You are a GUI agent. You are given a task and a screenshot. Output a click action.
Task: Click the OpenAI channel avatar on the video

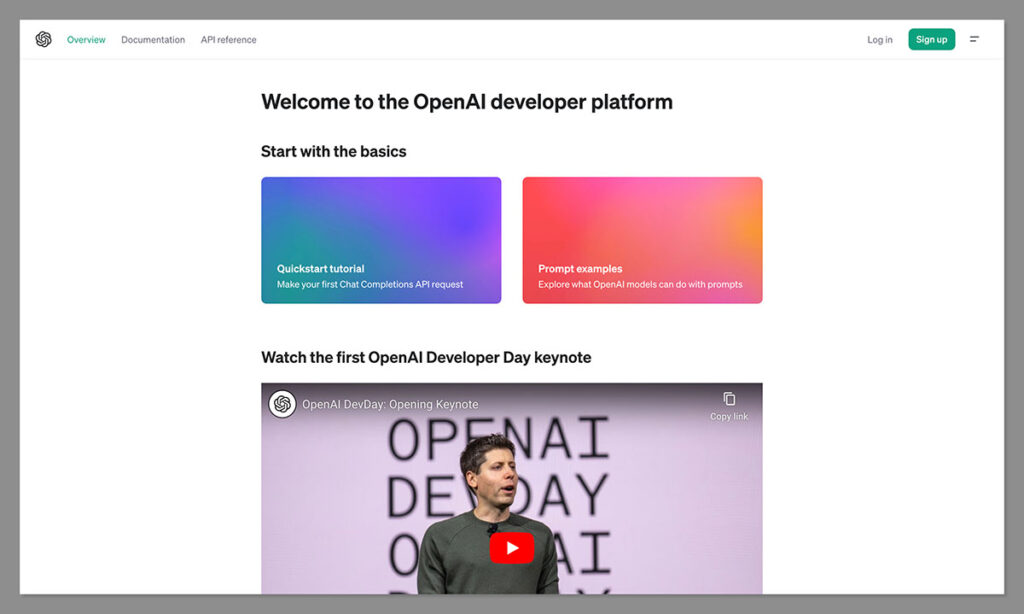pyautogui.click(x=282, y=404)
